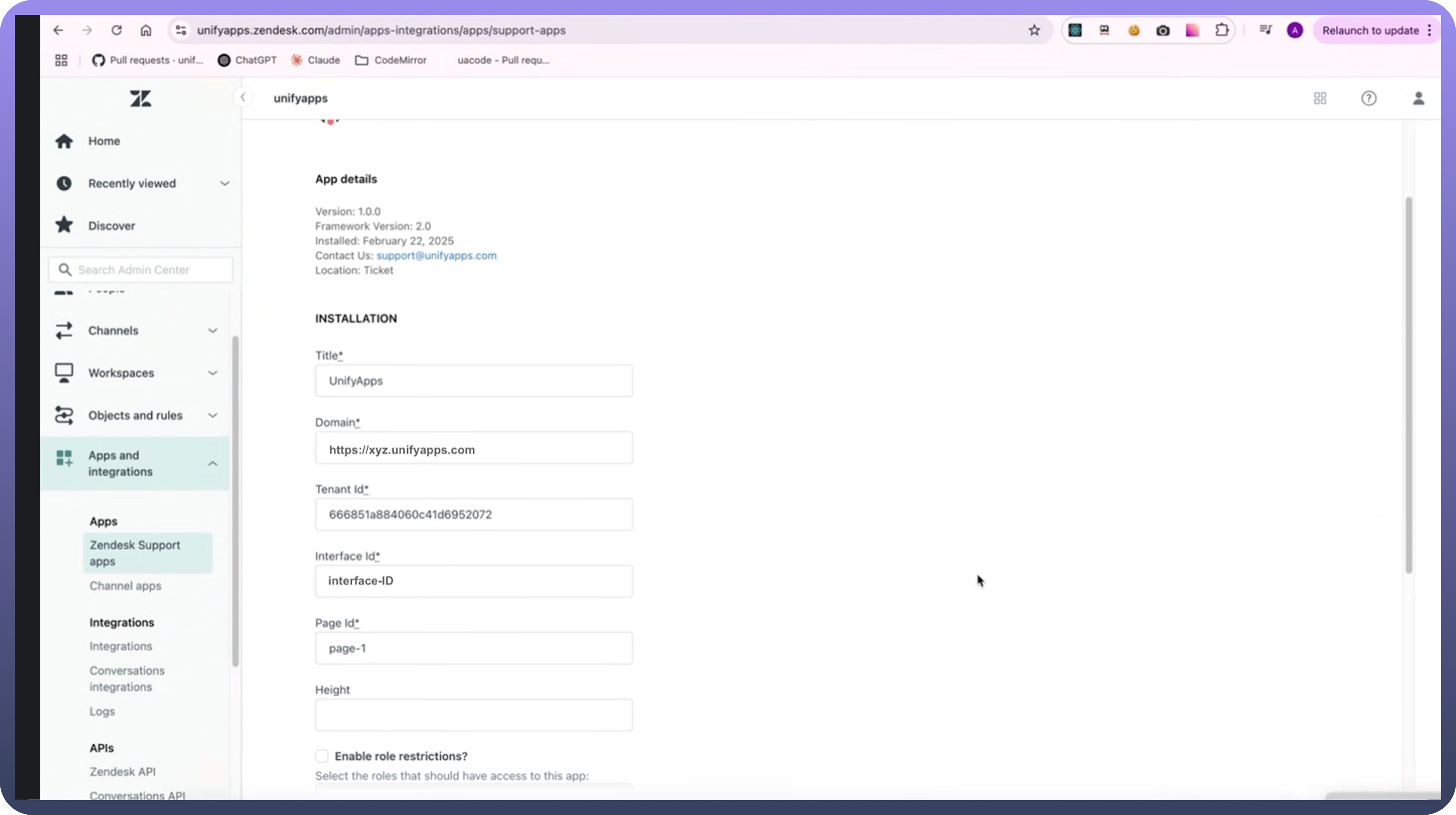Click the support@unifyapps.com email link

coord(436,256)
